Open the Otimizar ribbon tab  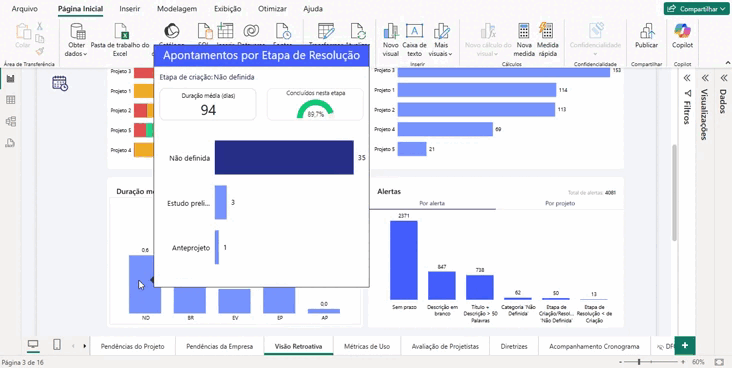pos(273,9)
